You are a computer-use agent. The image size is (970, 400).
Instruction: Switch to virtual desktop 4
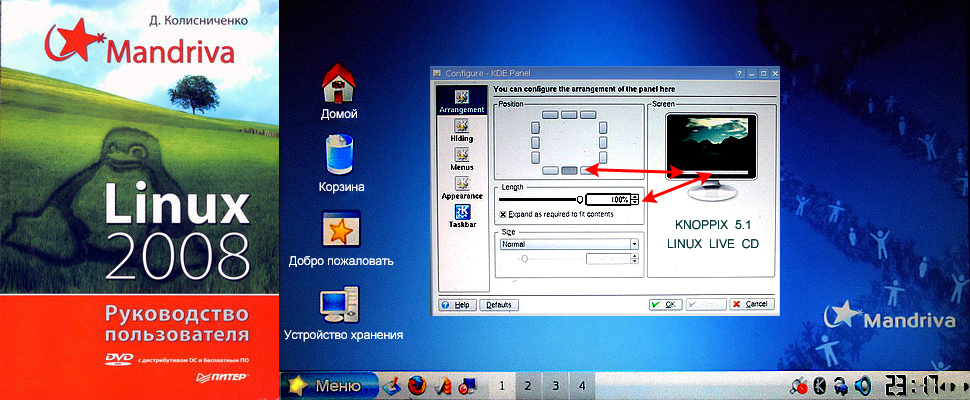click(x=582, y=386)
